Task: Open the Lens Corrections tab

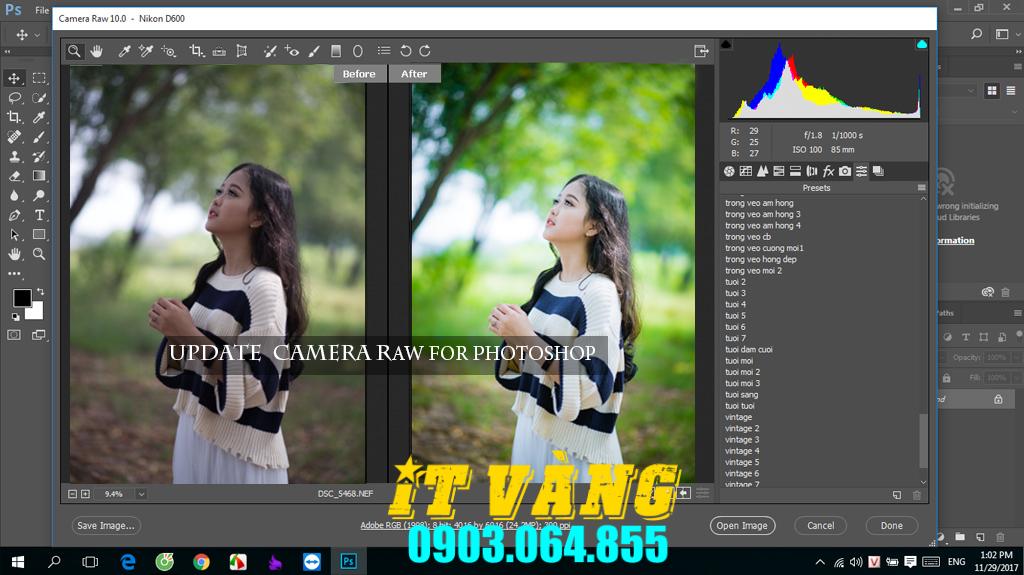Action: point(812,171)
